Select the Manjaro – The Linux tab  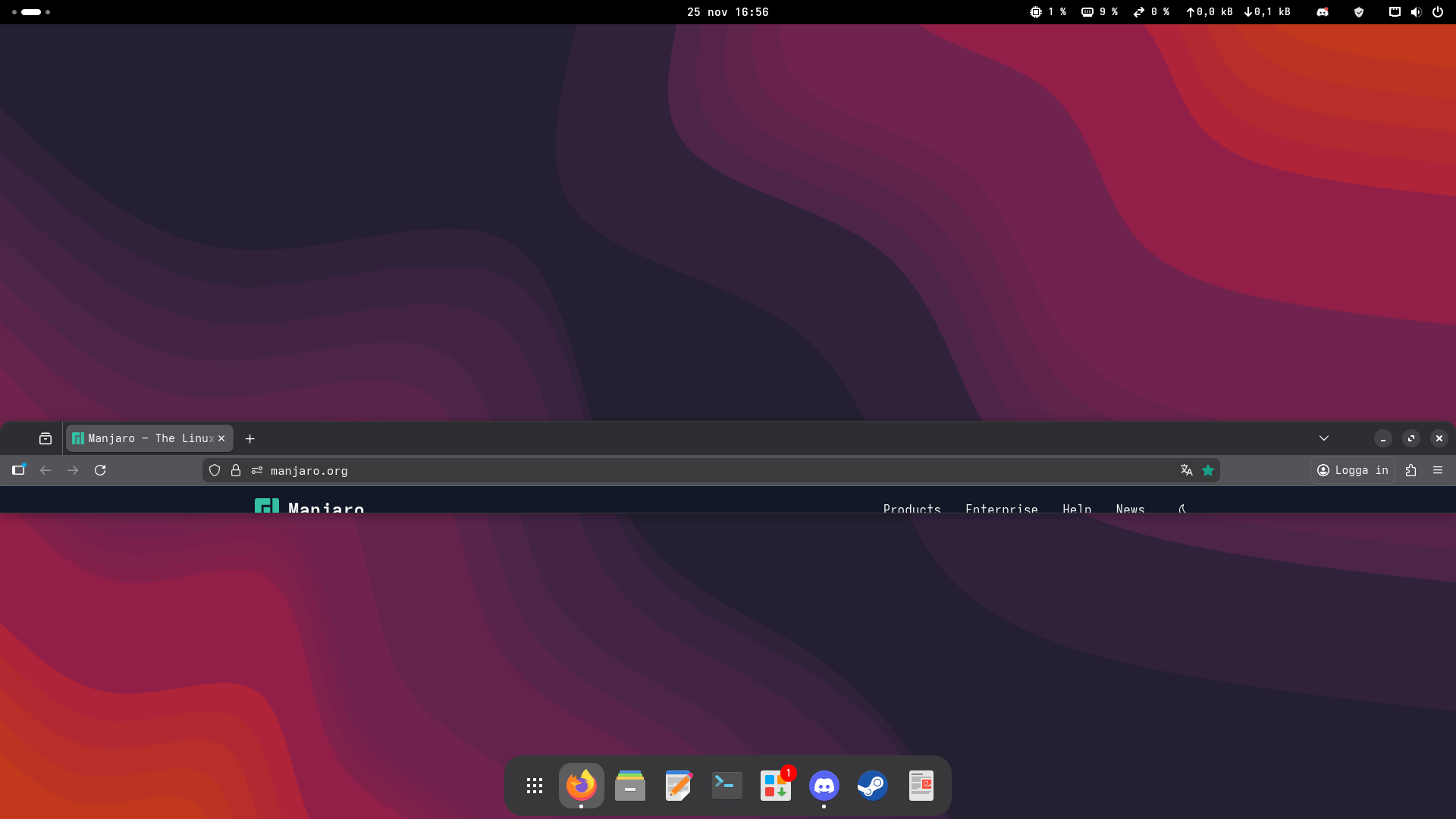[x=144, y=438]
